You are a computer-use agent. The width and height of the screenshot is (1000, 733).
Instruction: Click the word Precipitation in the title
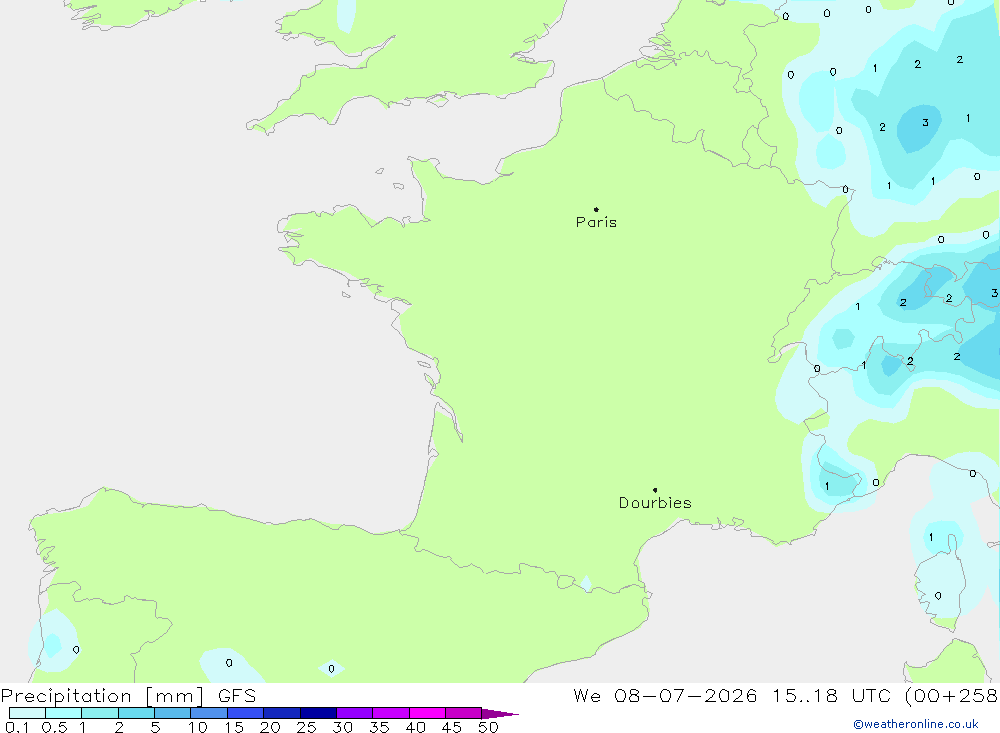click(66, 696)
